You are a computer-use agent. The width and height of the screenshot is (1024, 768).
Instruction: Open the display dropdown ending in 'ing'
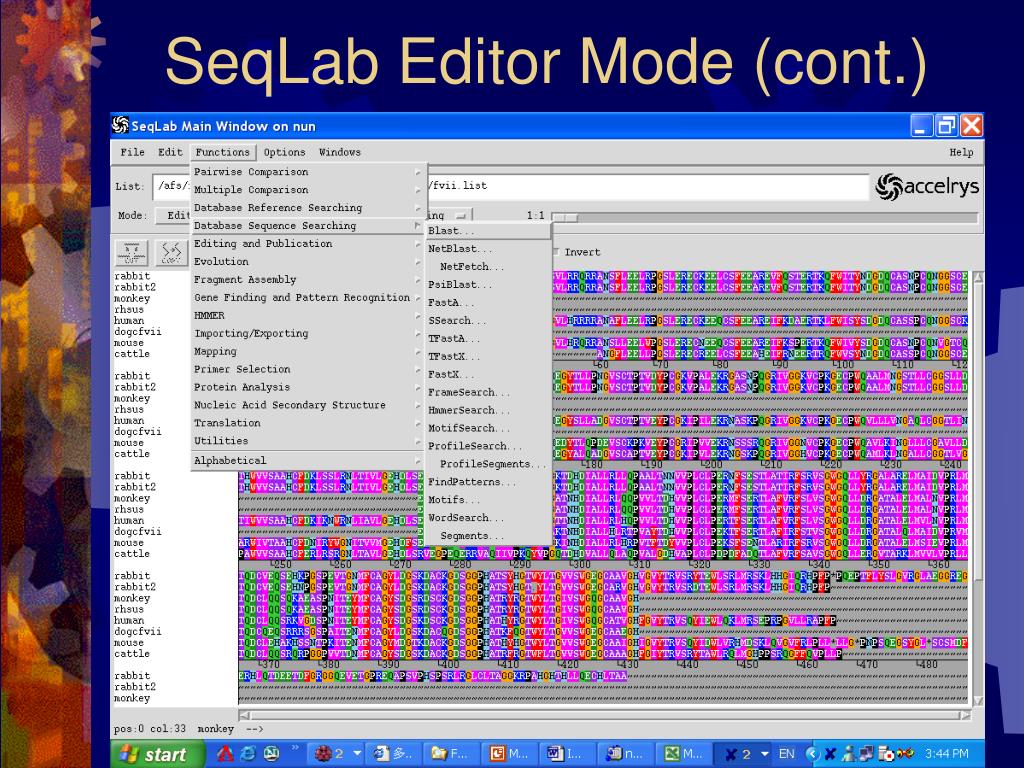(449, 216)
